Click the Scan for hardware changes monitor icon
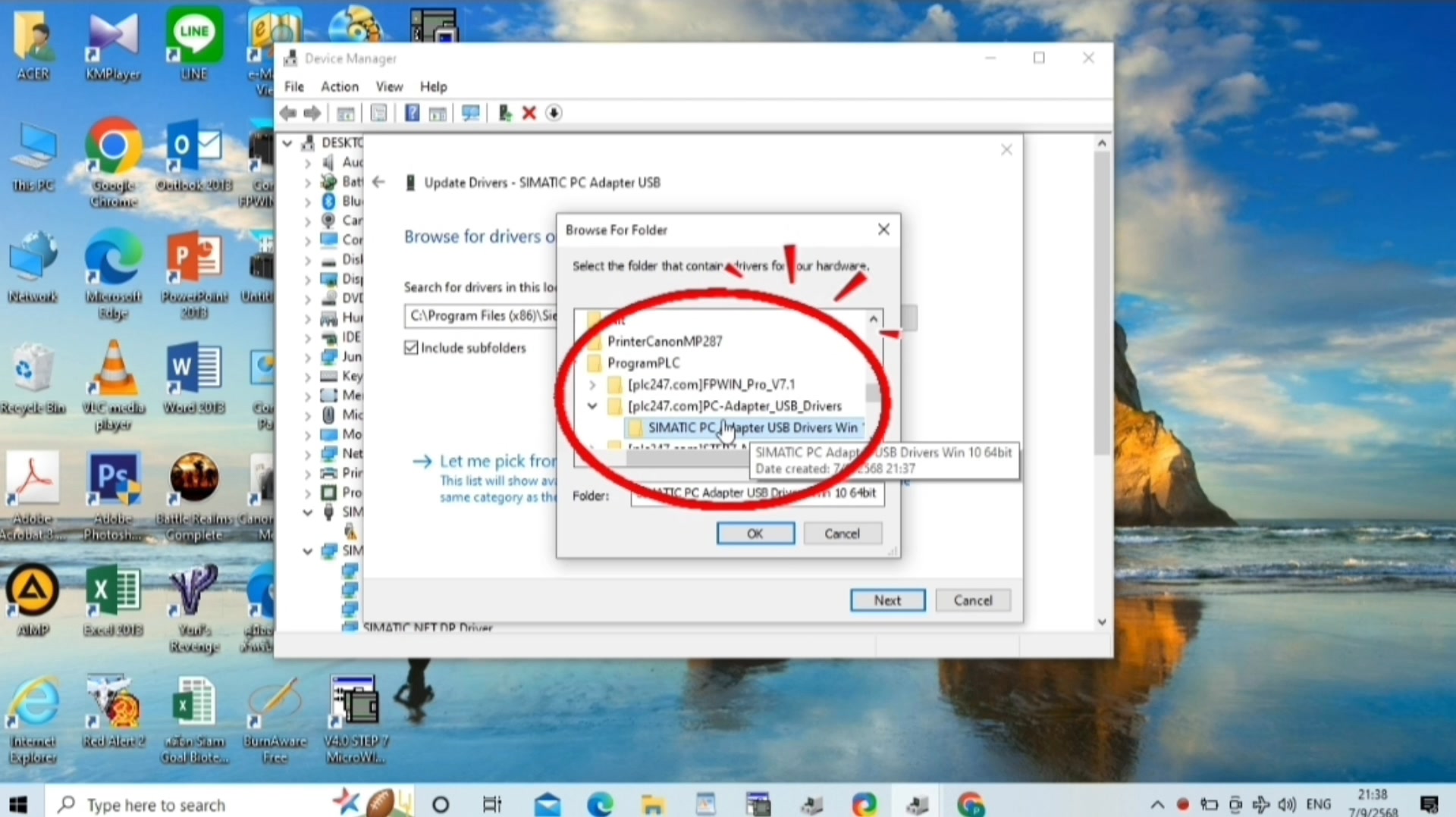1456x817 pixels. tap(470, 114)
